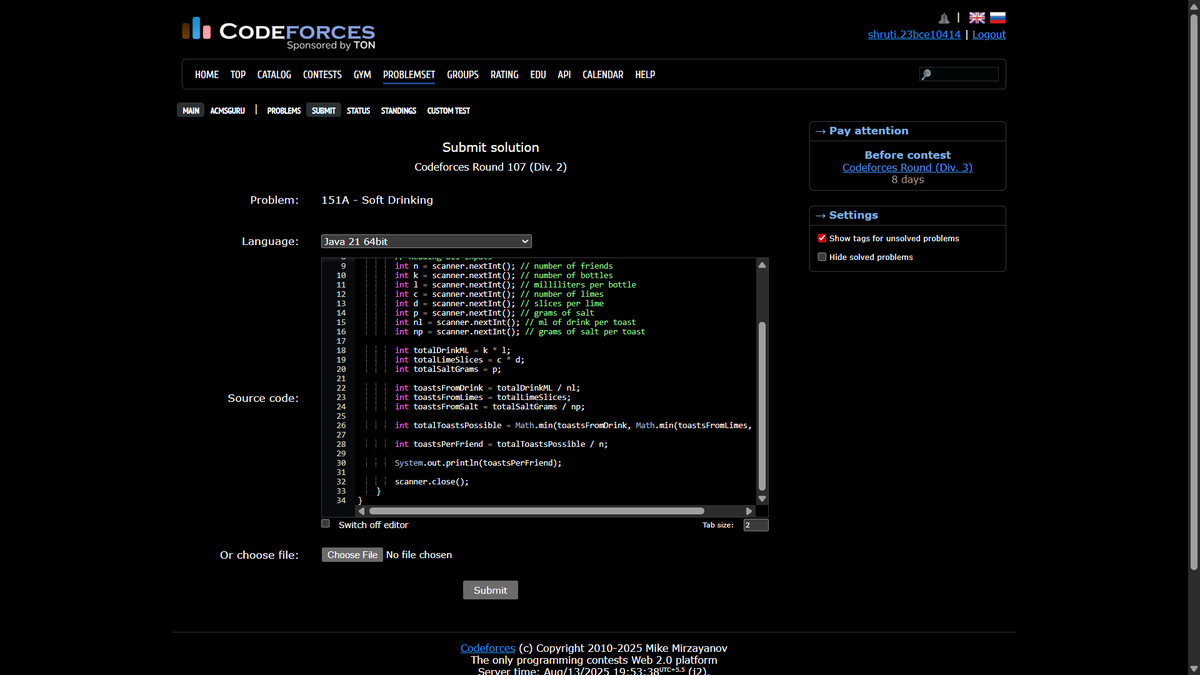Click the Logout link
Screen dimensions: 1200x675
989,34
